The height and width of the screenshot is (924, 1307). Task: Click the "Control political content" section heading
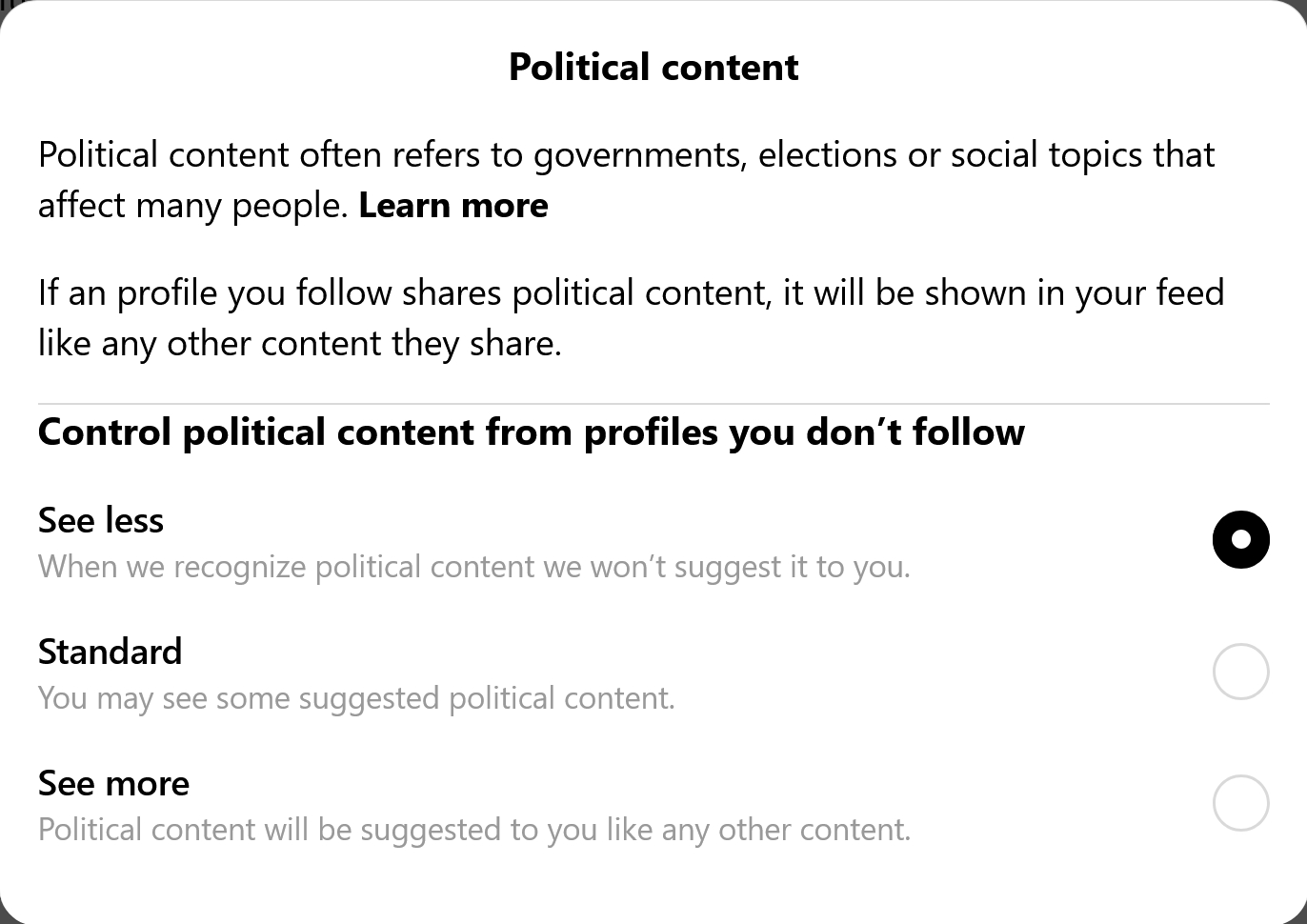coord(531,433)
